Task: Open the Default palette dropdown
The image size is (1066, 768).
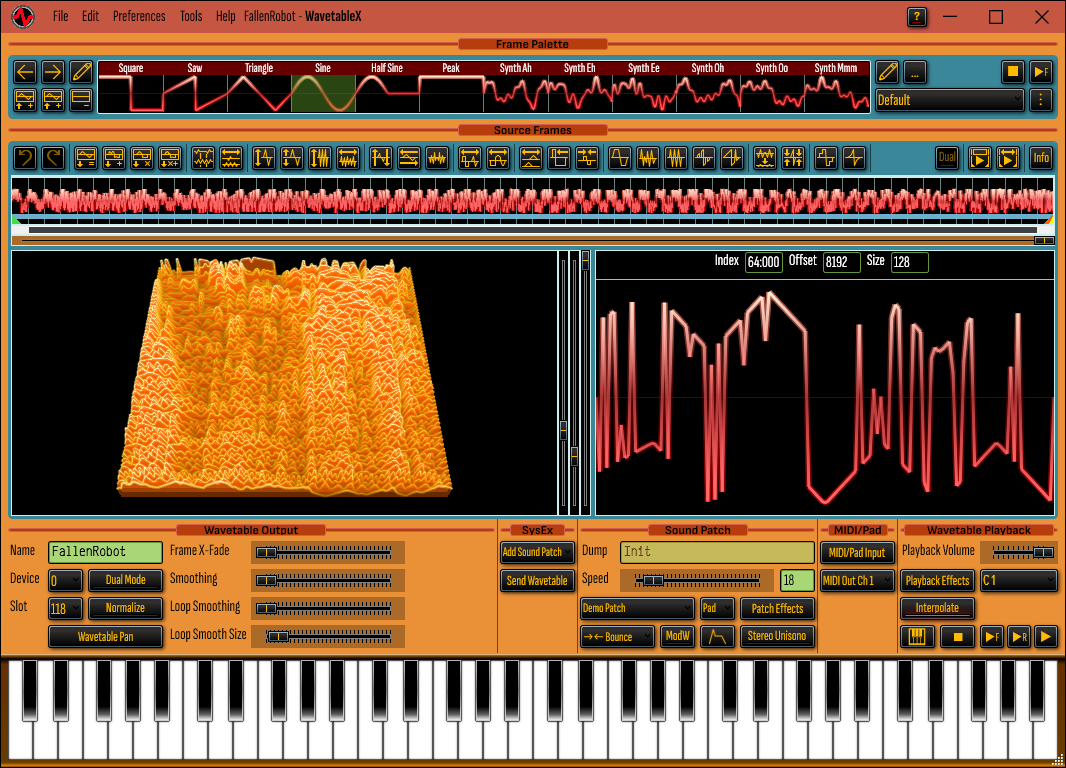Action: click(949, 100)
